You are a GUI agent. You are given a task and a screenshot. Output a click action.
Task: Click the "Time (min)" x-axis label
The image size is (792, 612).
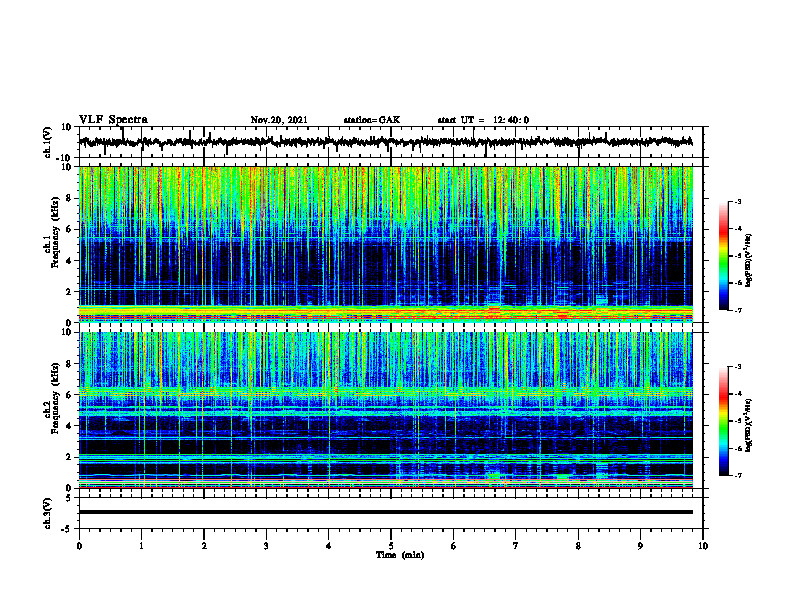pos(400,555)
